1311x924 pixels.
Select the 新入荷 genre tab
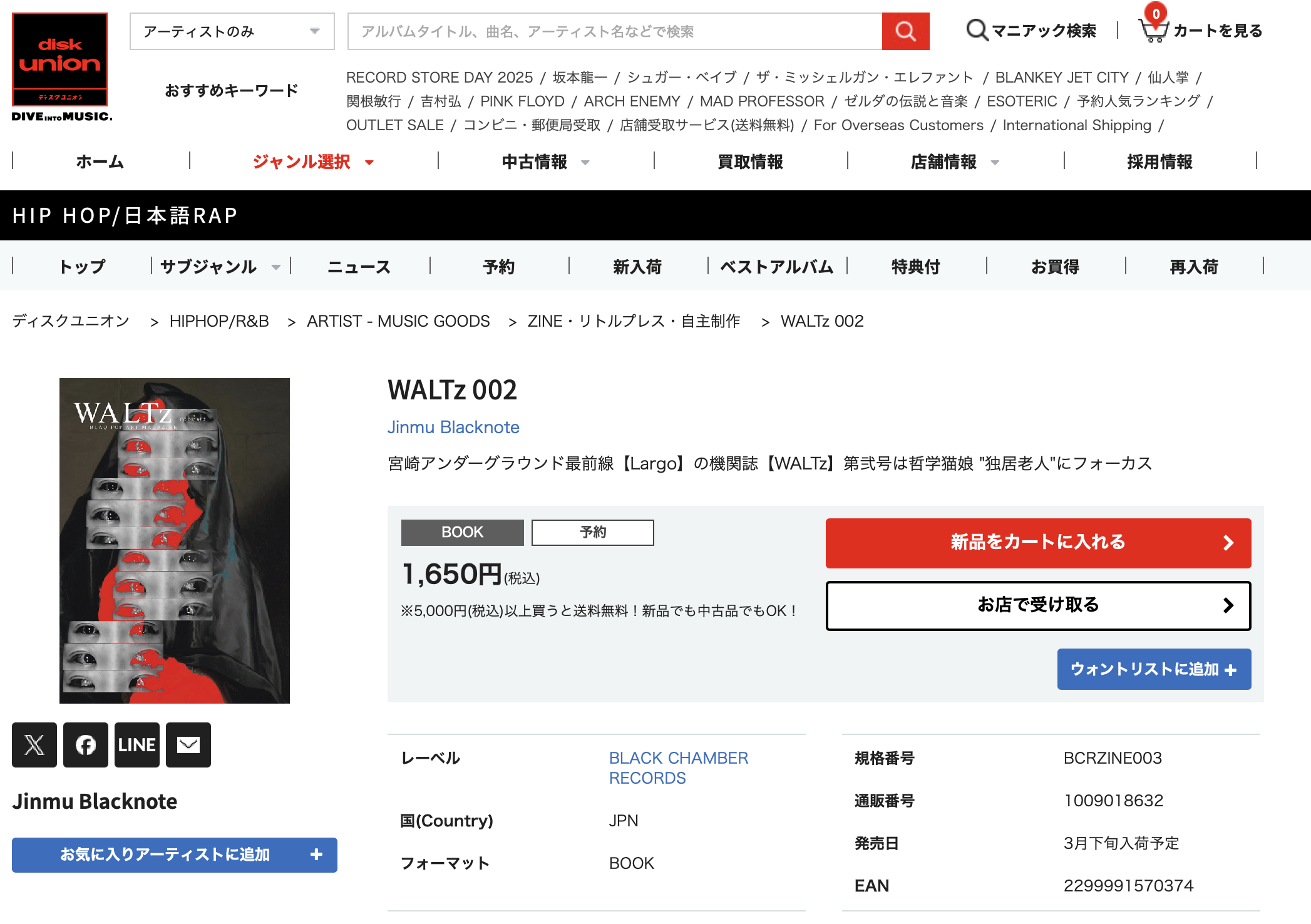click(637, 267)
